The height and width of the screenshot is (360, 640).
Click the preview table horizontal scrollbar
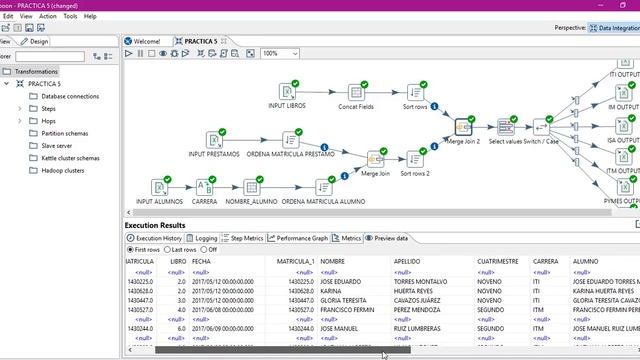(283, 350)
